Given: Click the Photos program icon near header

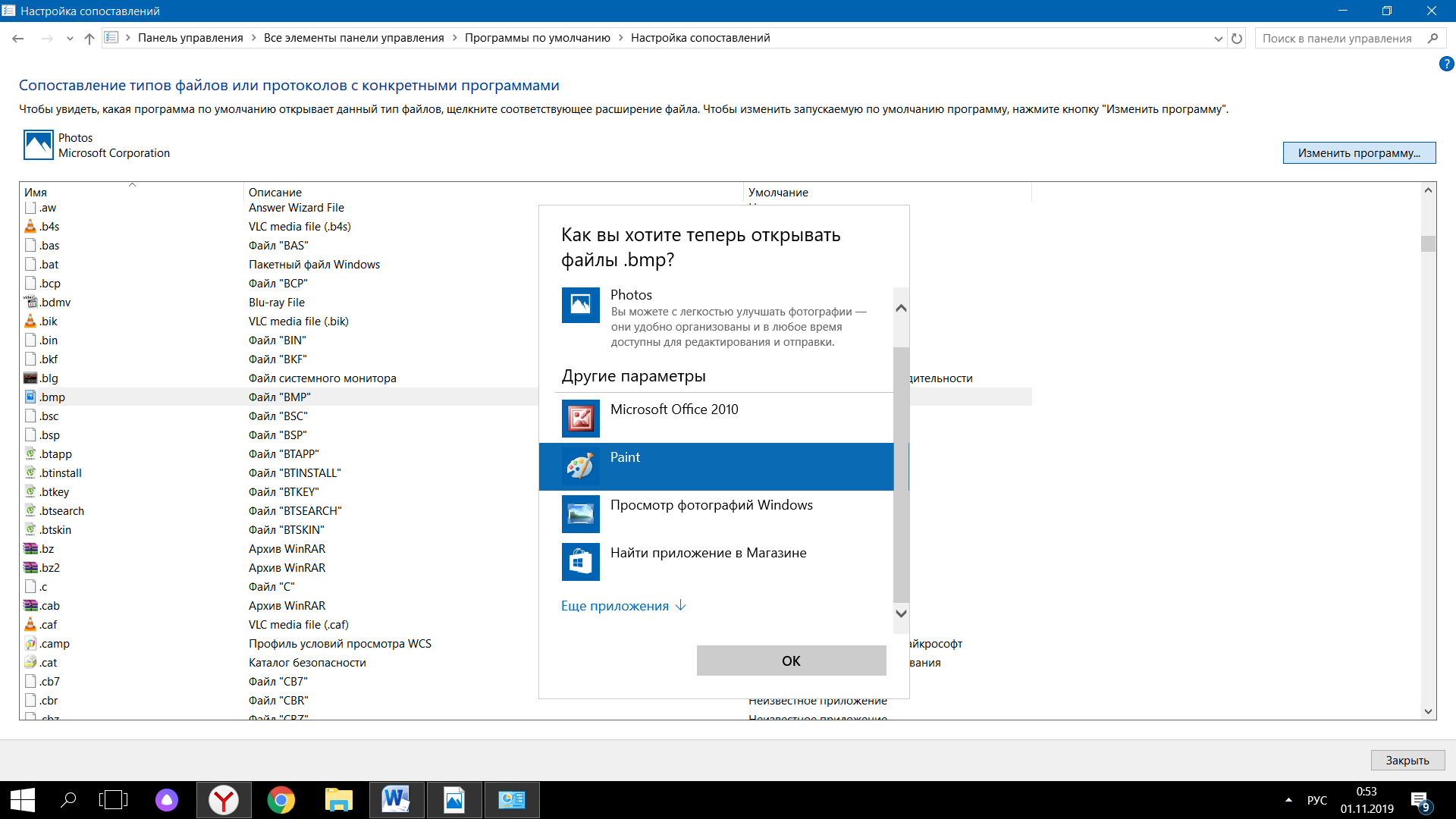Looking at the screenshot, I should tap(39, 145).
